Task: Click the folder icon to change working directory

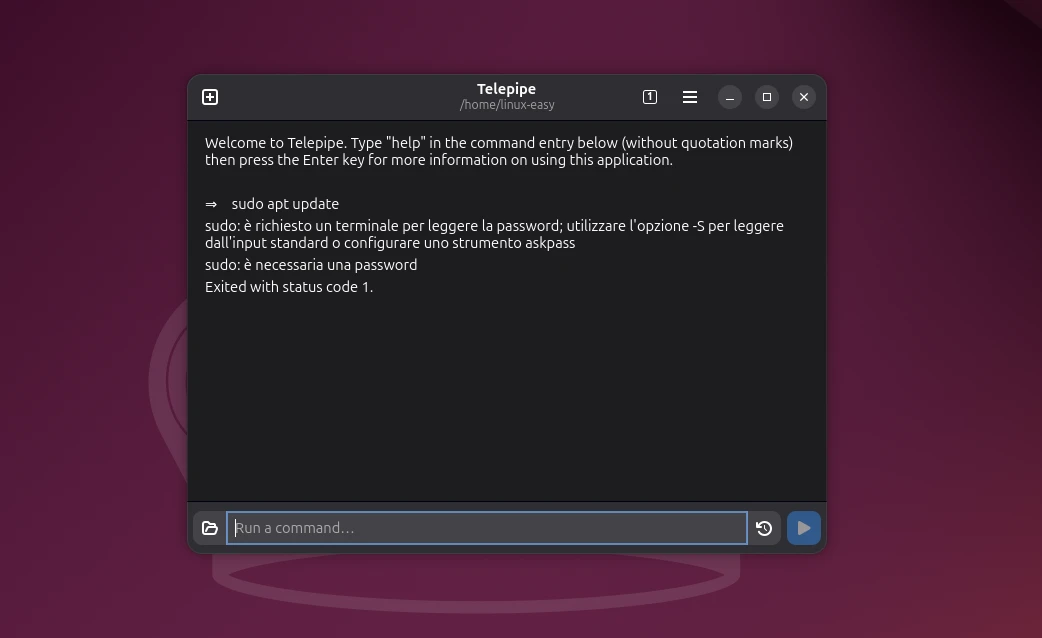Action: (210, 528)
